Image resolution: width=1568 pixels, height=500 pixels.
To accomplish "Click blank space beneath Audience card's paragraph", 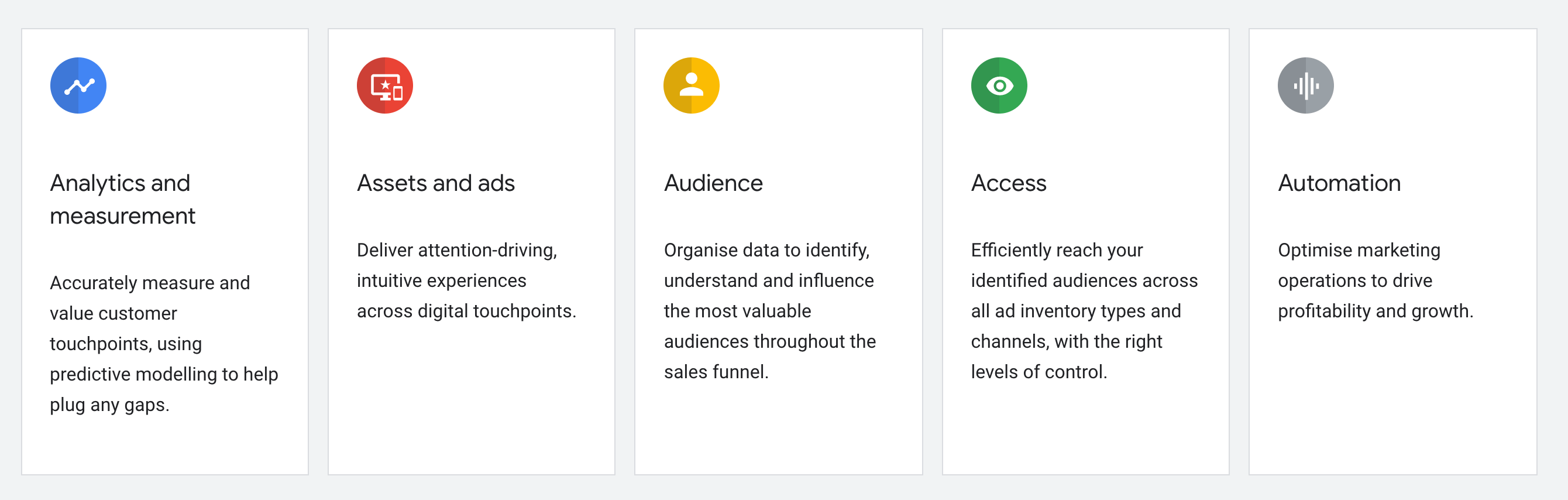I will 778,426.
